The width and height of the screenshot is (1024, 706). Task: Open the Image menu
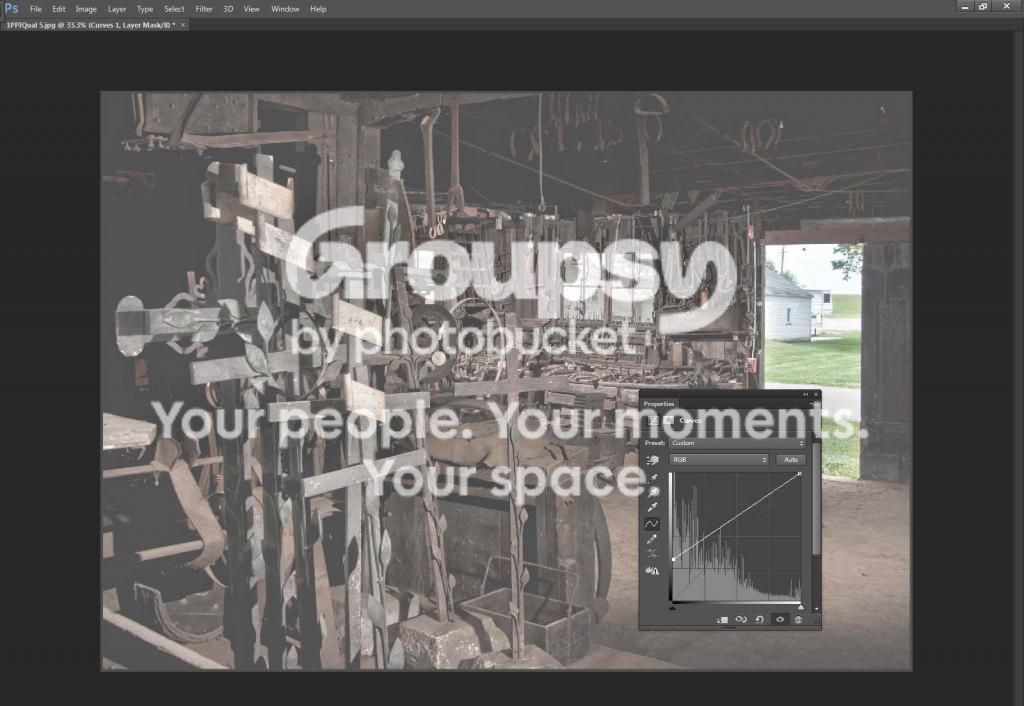pos(86,9)
